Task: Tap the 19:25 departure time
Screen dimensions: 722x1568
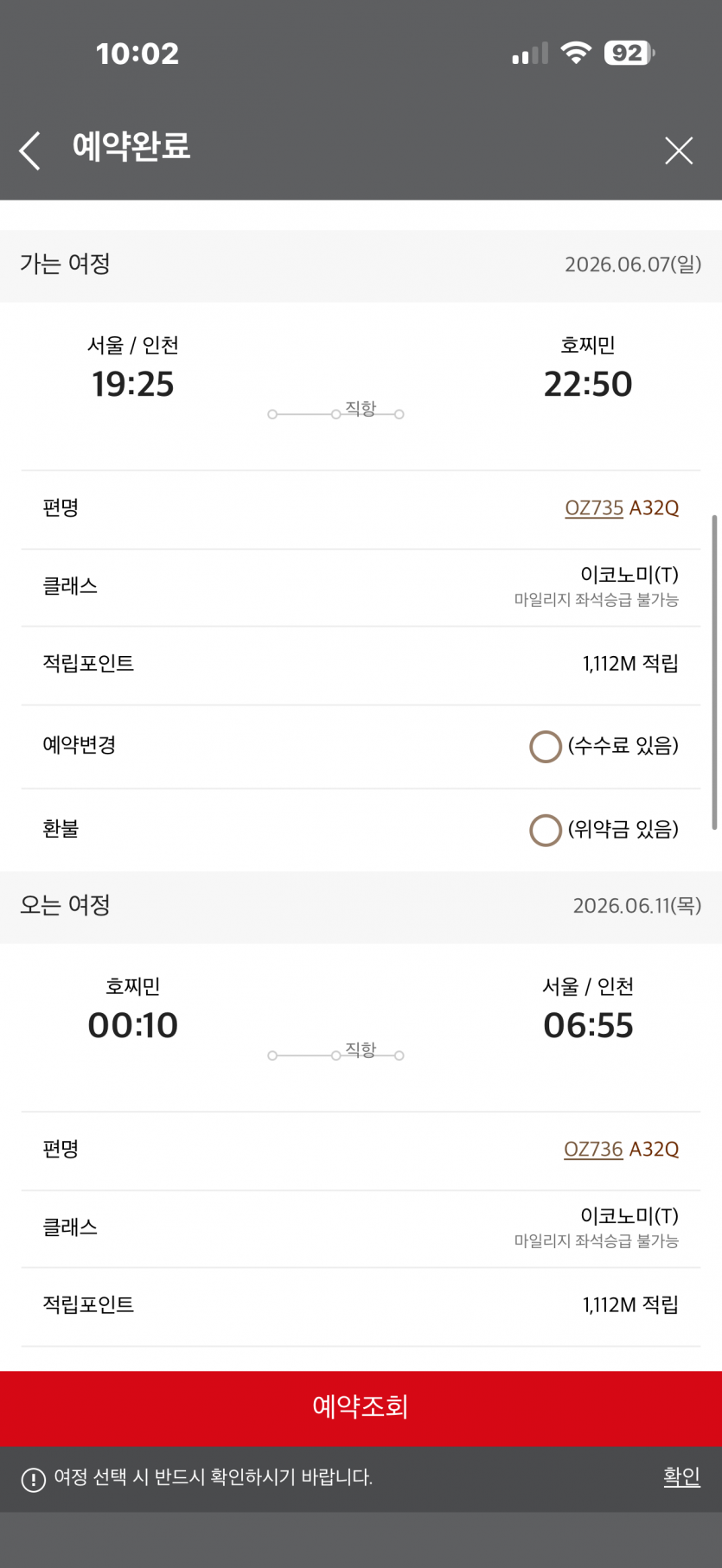Action: [x=133, y=385]
